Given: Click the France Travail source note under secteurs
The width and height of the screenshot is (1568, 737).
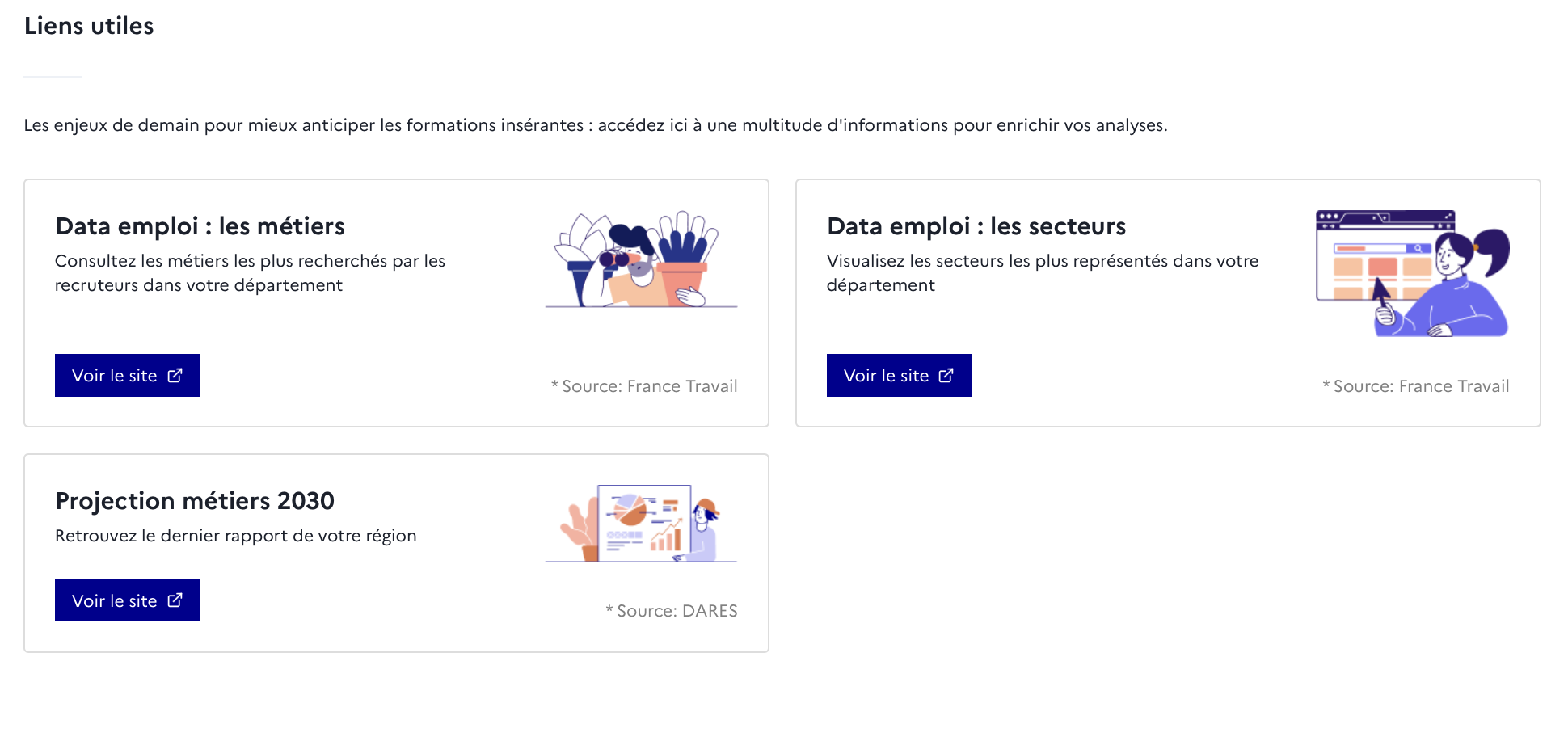Looking at the screenshot, I should click(1416, 386).
